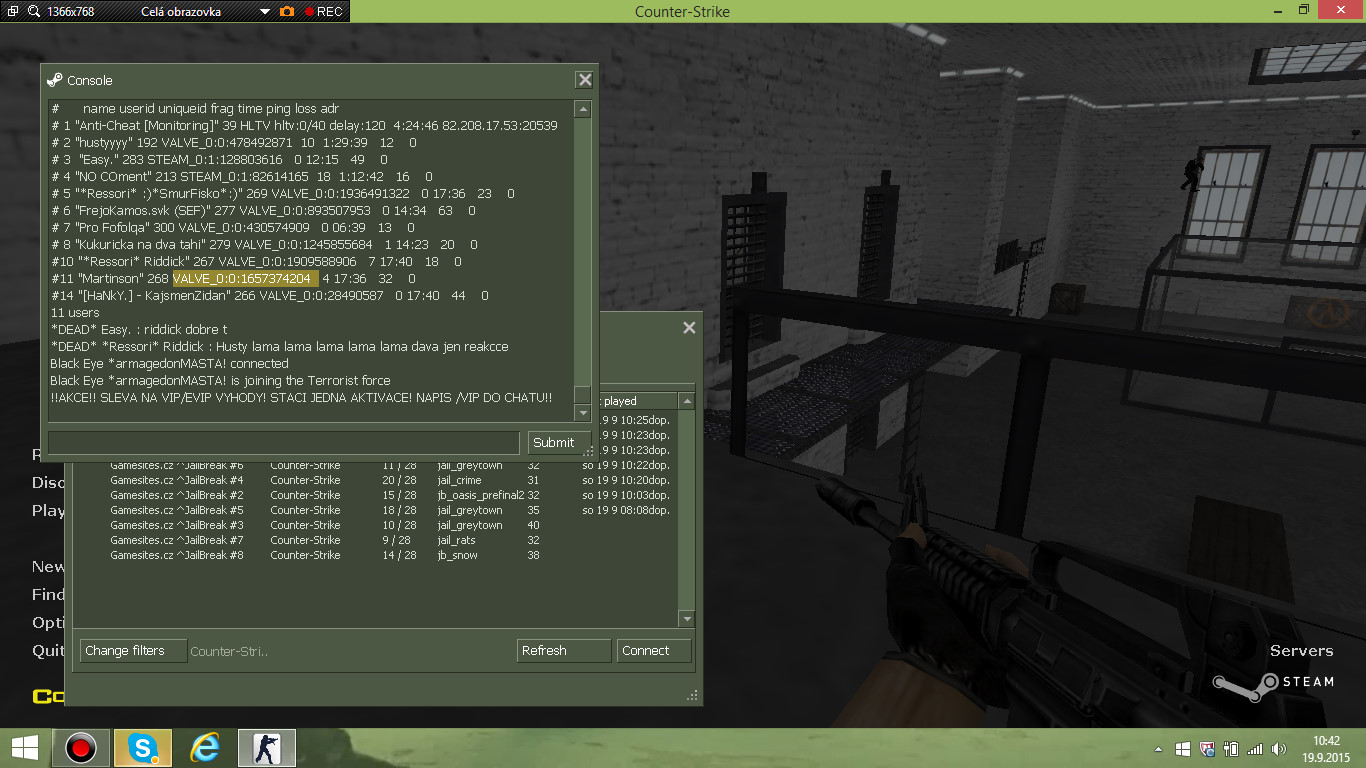Viewport: 1366px width, 768px height.
Task: Open the 'Celá obrazovka' capture mode dropdown
Action: point(264,11)
